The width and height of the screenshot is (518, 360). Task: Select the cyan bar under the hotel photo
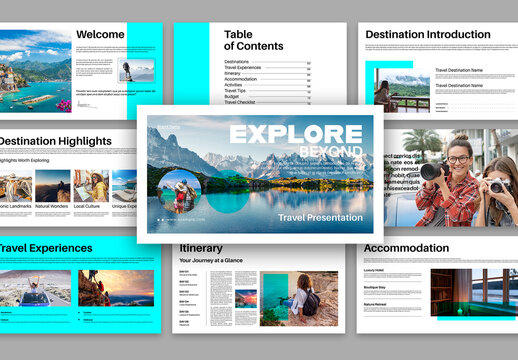click(476, 318)
